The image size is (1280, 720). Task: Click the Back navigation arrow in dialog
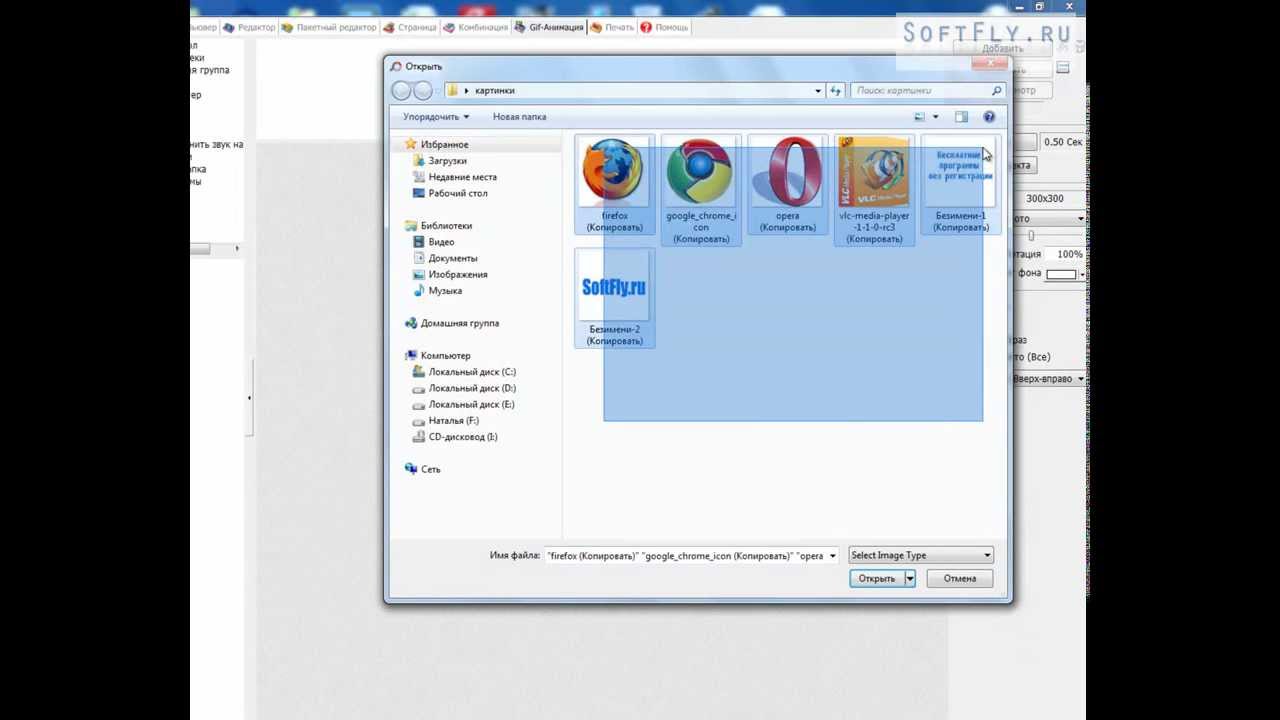click(x=402, y=91)
